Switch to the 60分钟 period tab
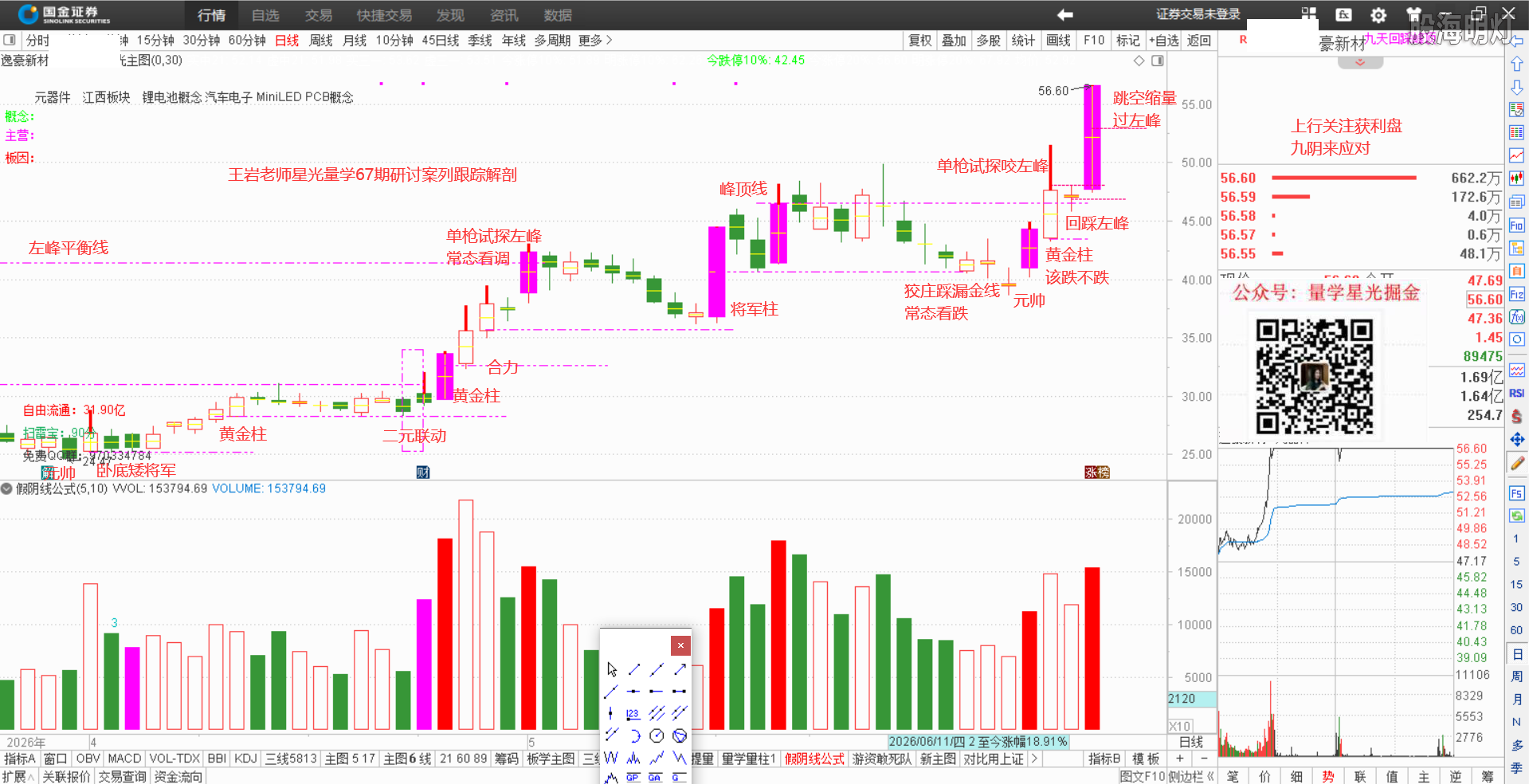Viewport: 1529px width, 784px height. [x=247, y=40]
